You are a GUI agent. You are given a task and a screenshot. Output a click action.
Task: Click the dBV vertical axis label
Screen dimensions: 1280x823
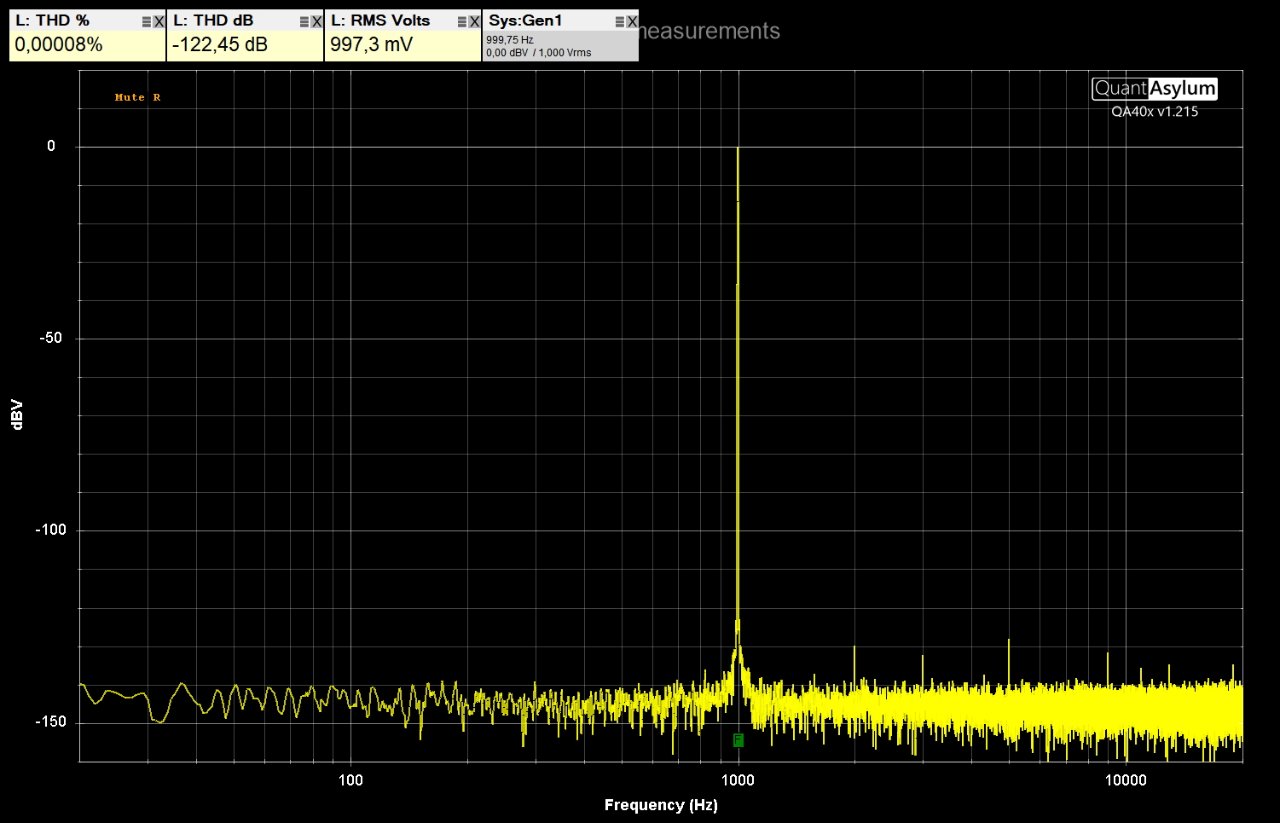point(17,416)
